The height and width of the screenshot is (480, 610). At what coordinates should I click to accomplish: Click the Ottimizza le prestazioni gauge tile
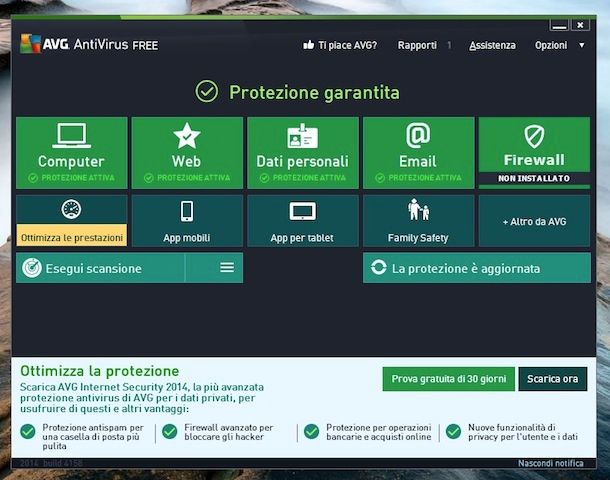(72, 221)
